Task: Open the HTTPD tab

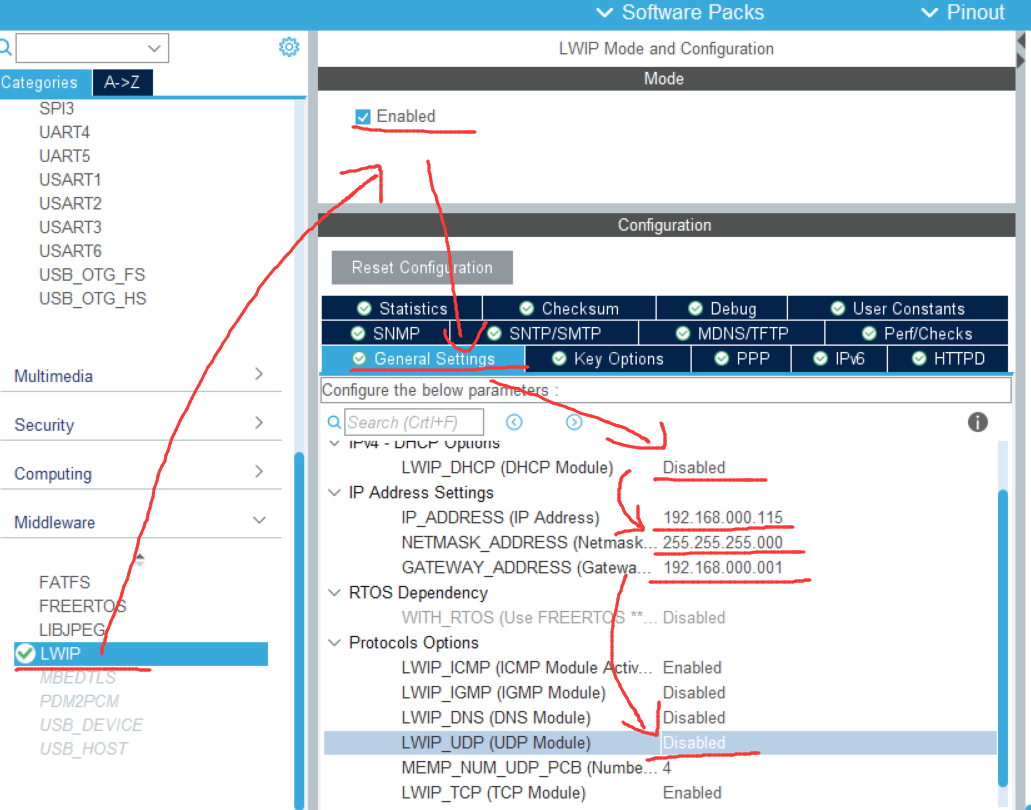Action: click(x=948, y=359)
